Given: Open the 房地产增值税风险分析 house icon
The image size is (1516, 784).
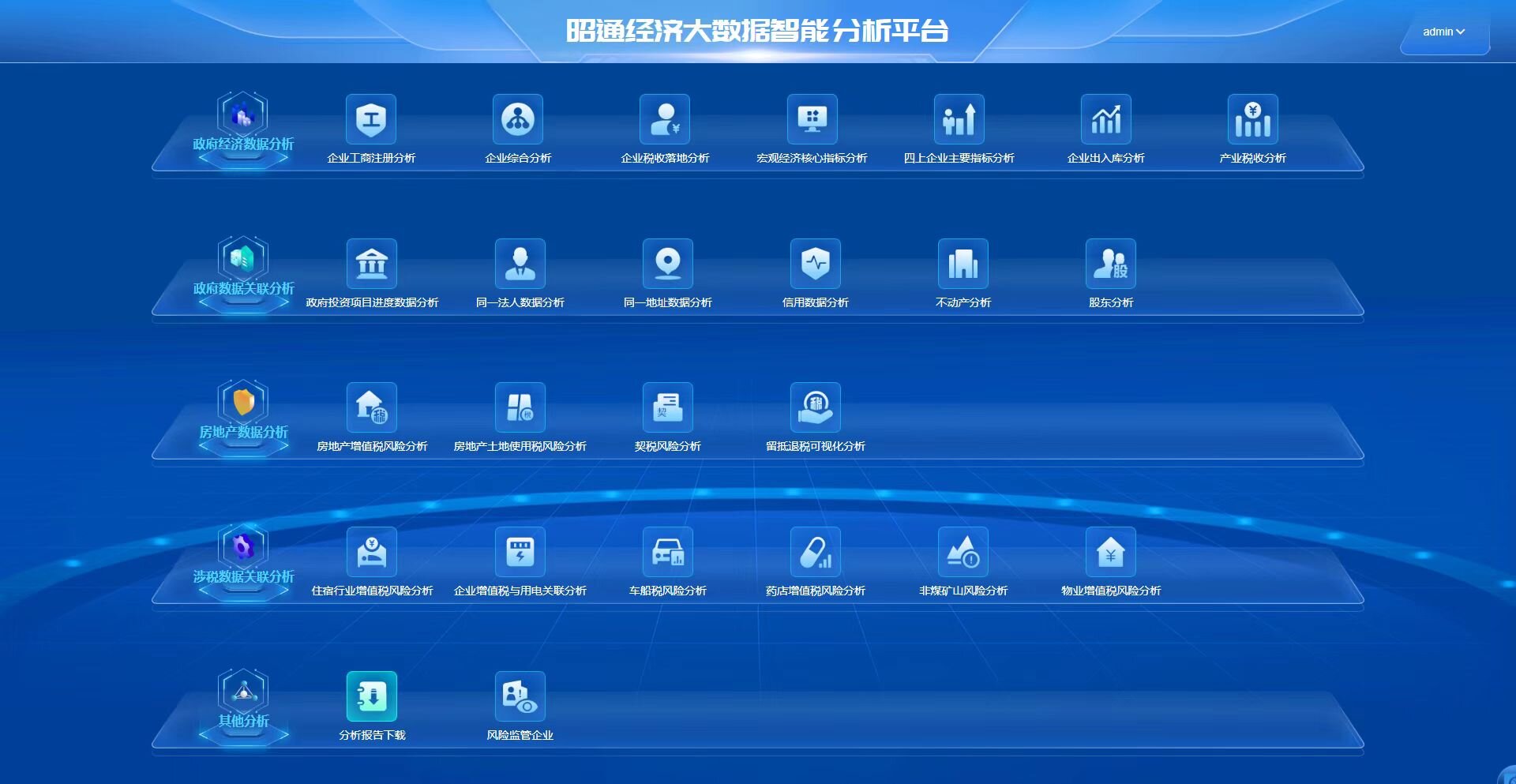Looking at the screenshot, I should tap(372, 407).
